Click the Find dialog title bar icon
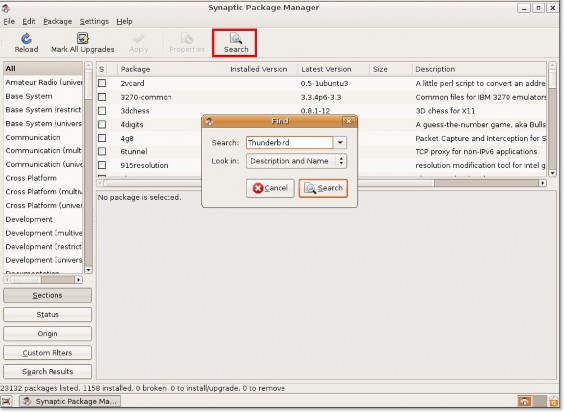The height and width of the screenshot is (412, 564). pos(209,122)
